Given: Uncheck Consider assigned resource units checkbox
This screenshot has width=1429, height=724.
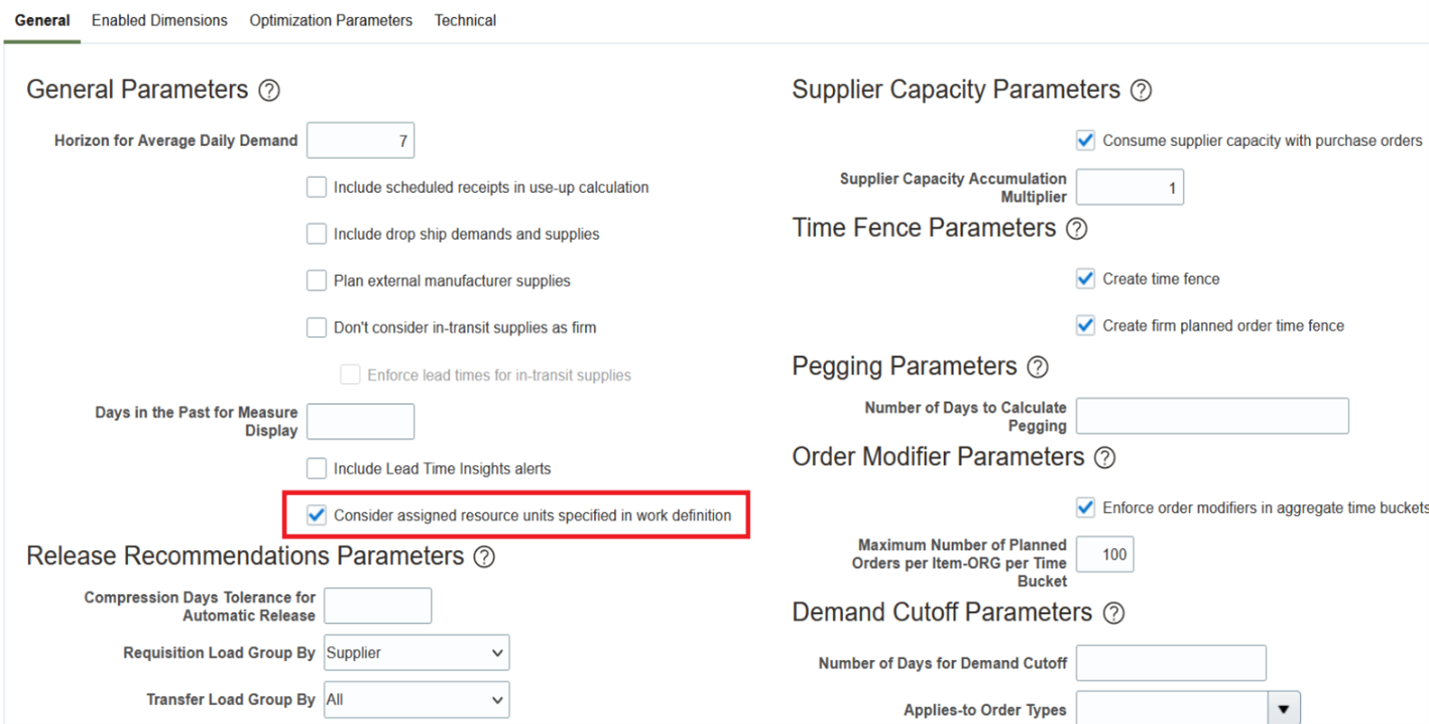Looking at the screenshot, I should [x=317, y=515].
